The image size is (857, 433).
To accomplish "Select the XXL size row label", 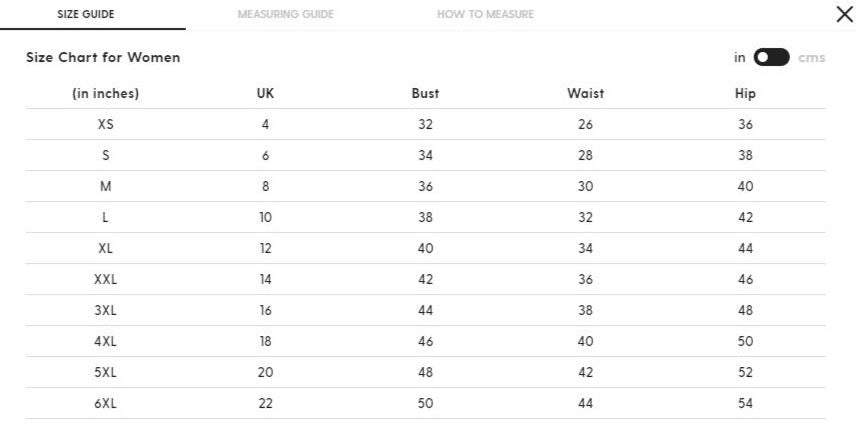I will coord(105,279).
